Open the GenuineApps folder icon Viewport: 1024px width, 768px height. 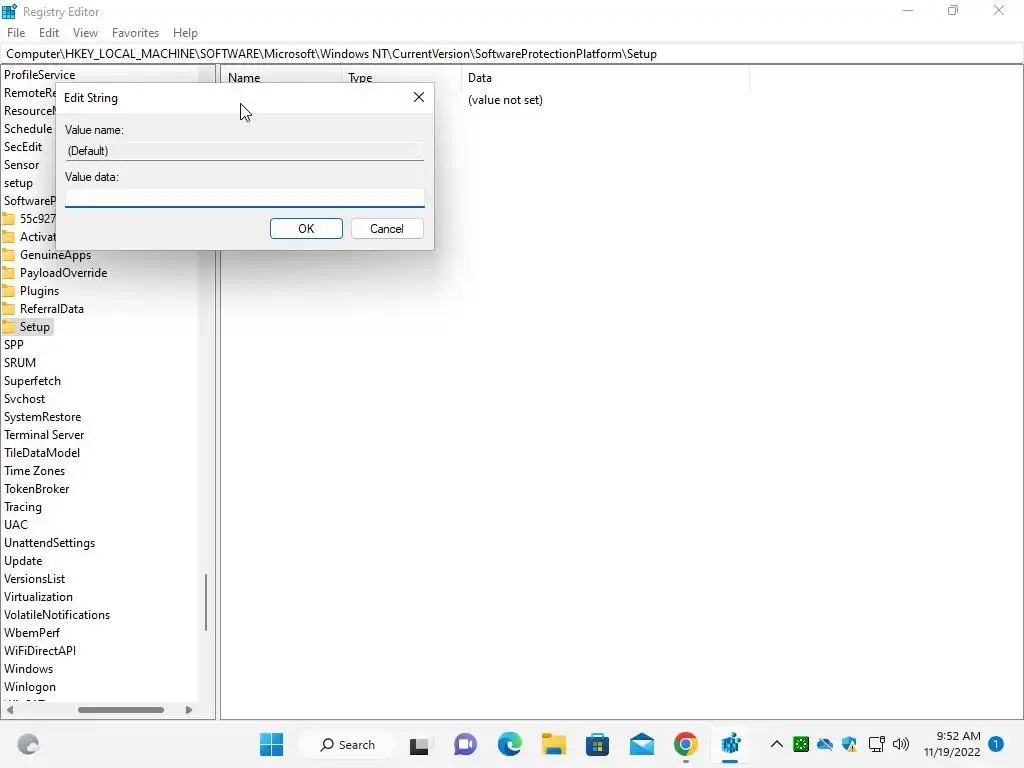(8, 255)
